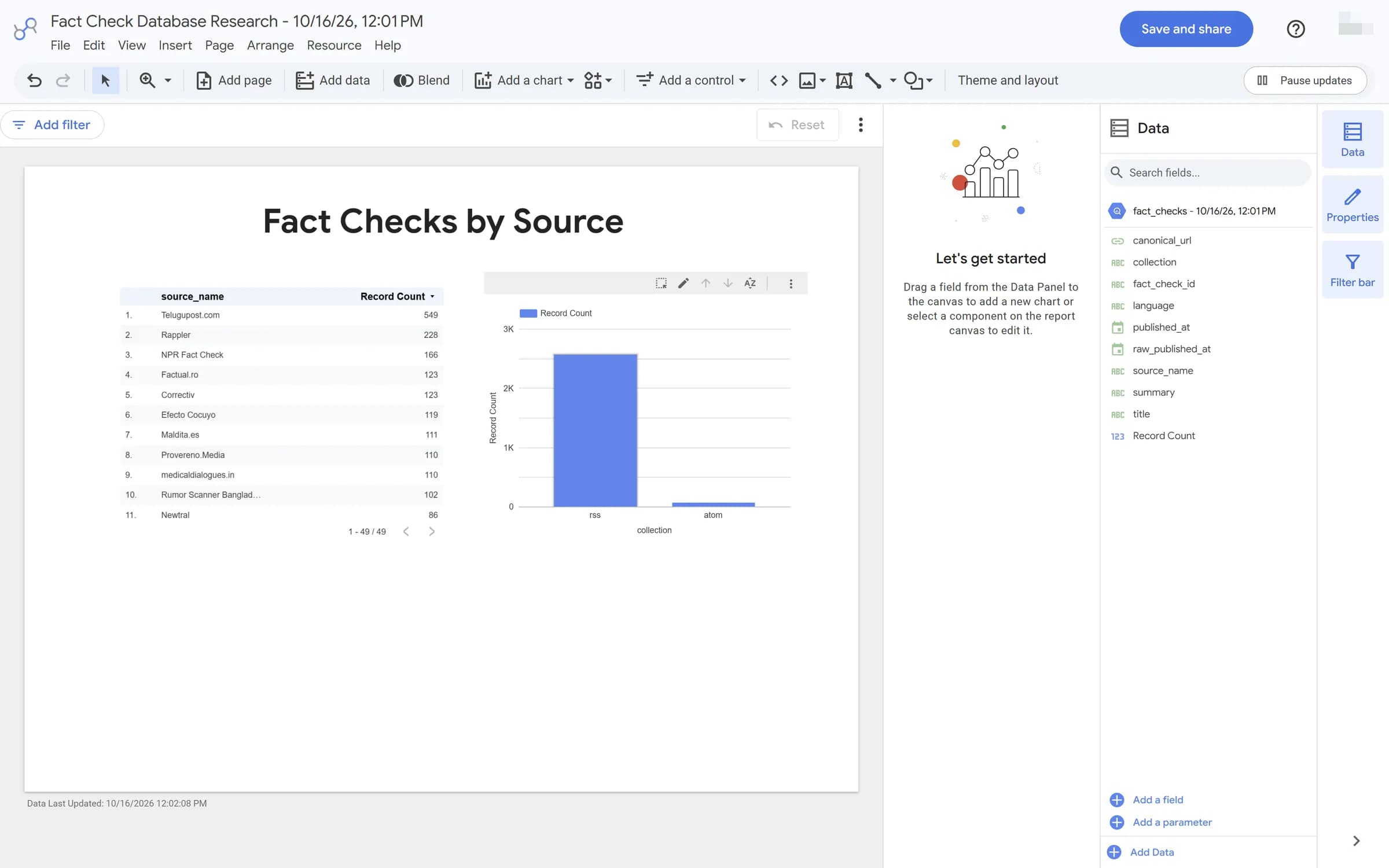Collapse the side panel with bottom chevron
The width and height of the screenshot is (1389, 868).
[1356, 841]
